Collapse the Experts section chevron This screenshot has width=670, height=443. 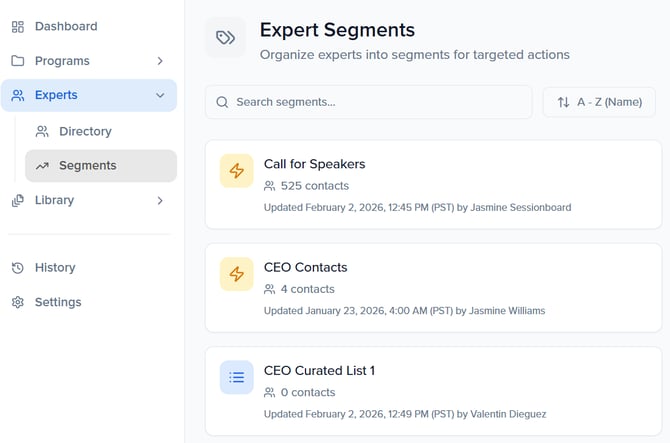(160, 96)
